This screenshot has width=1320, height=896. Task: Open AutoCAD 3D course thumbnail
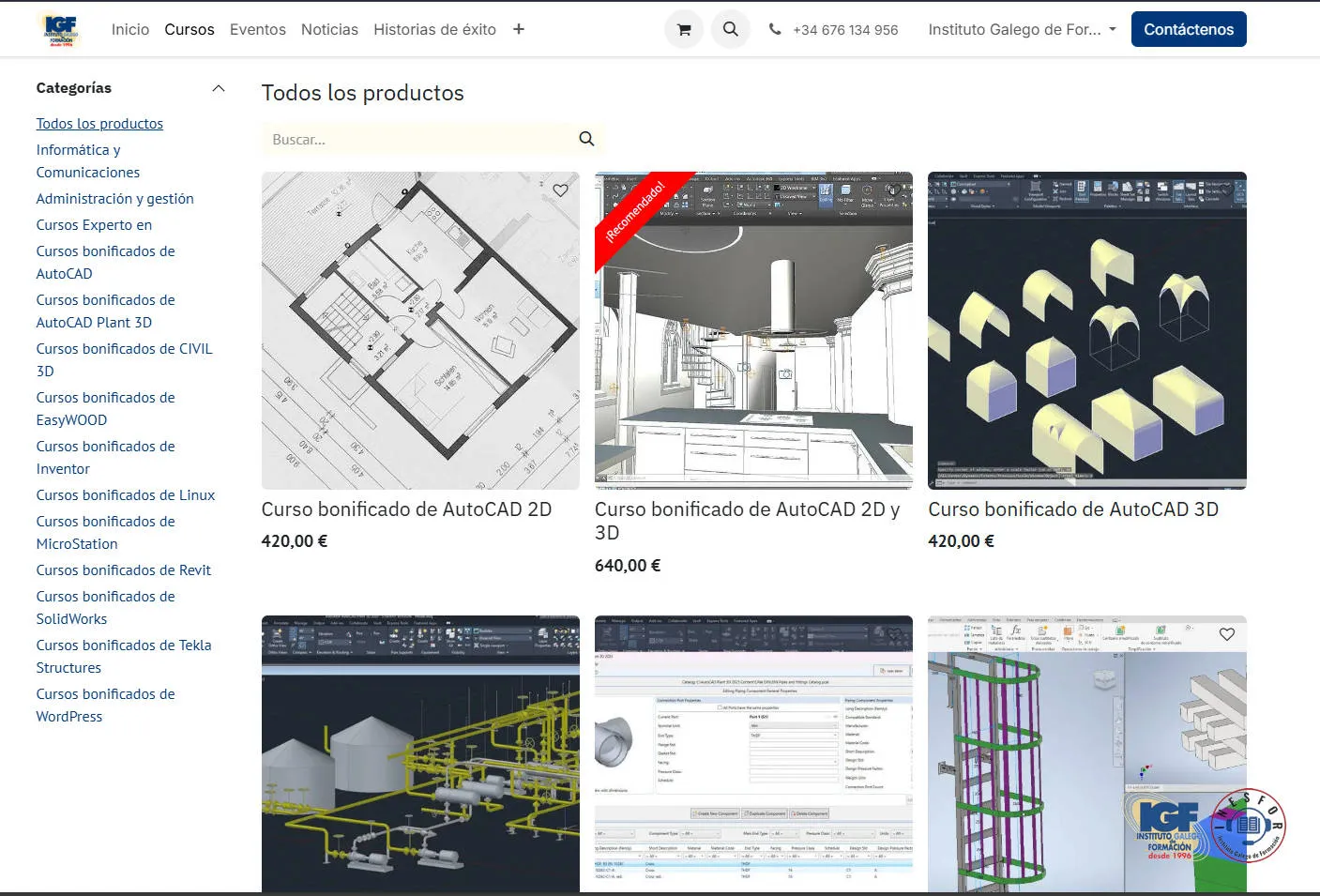tap(1086, 330)
